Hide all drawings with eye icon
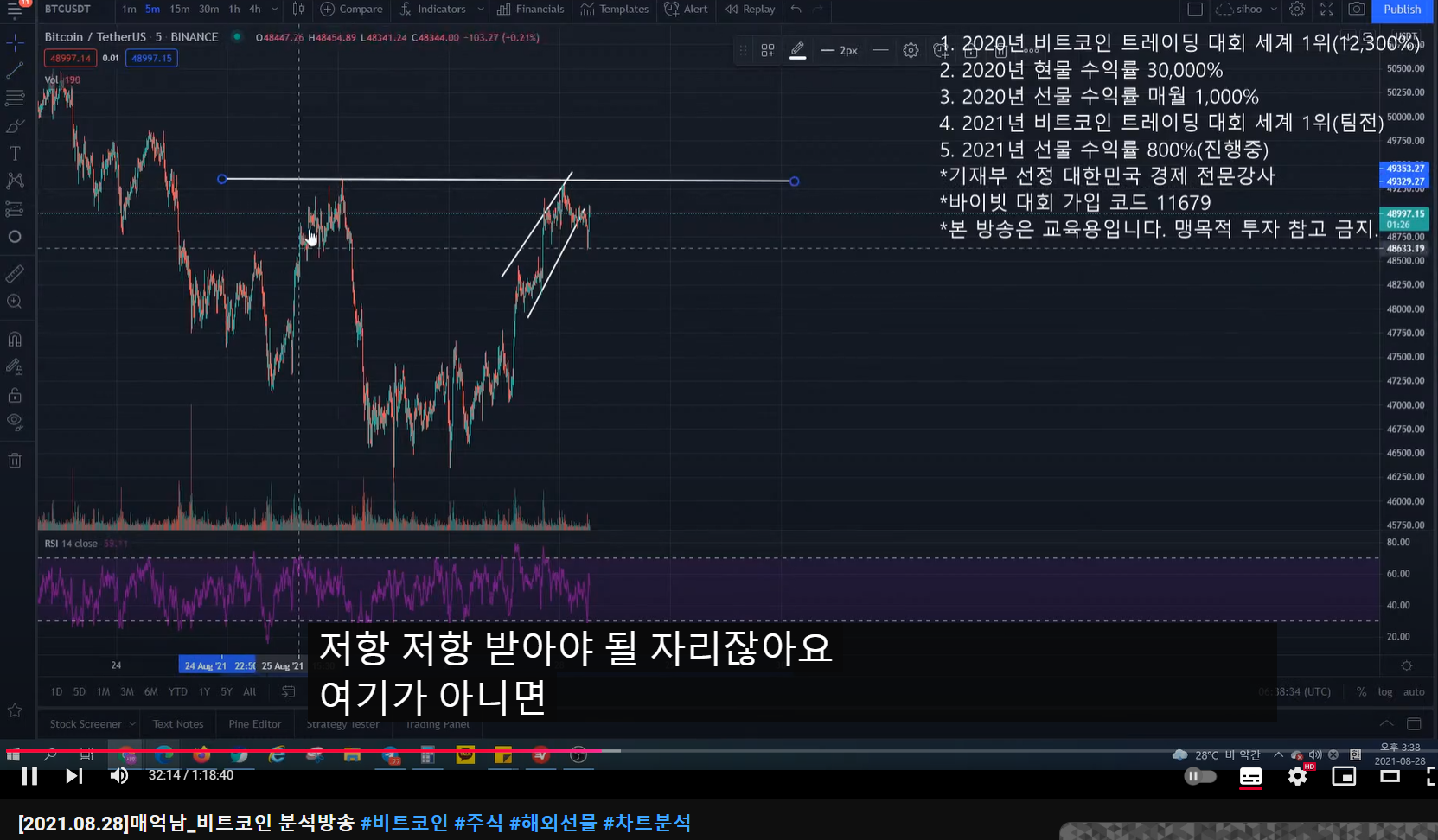Image resolution: width=1438 pixels, height=840 pixels. [15, 423]
